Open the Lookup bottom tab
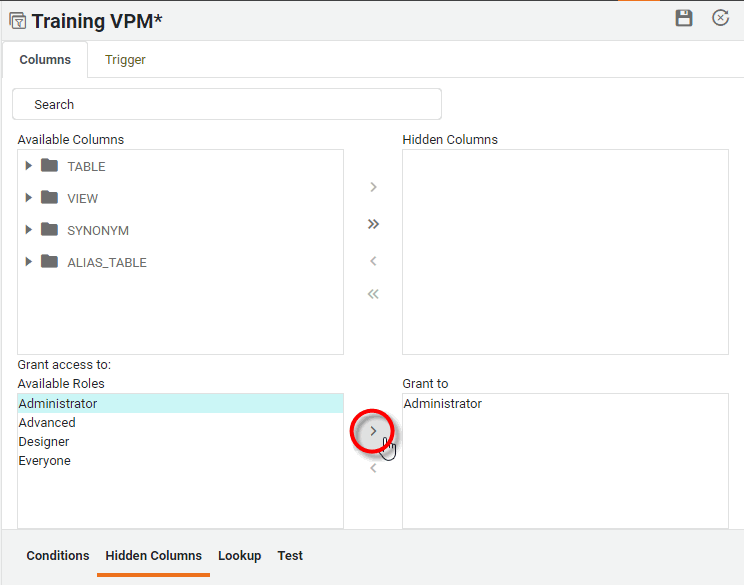 coord(239,556)
